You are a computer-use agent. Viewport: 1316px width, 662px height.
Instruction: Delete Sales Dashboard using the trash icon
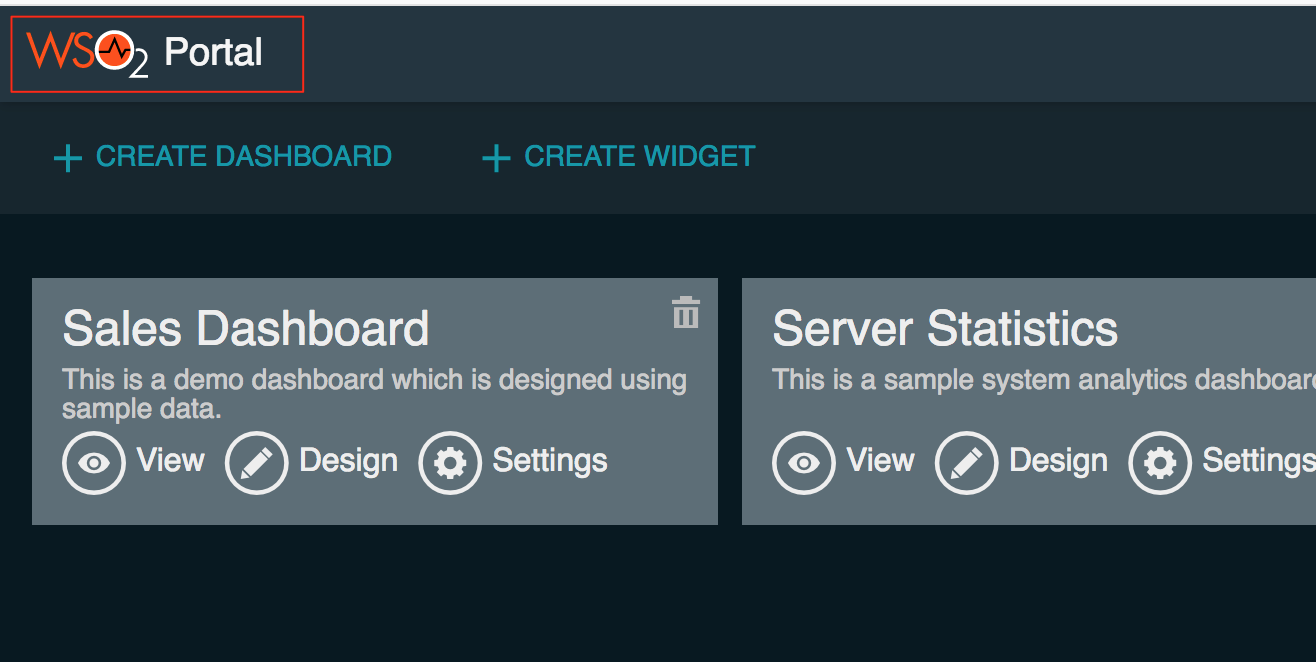tap(686, 313)
